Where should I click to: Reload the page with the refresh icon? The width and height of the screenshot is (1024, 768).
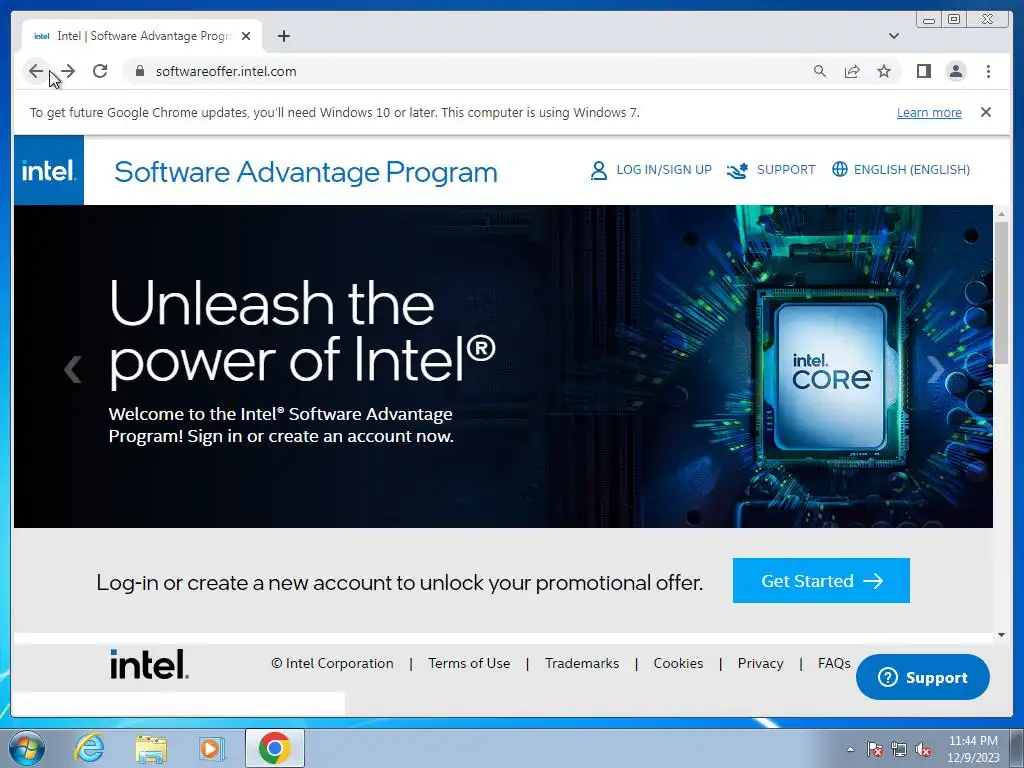click(x=100, y=71)
